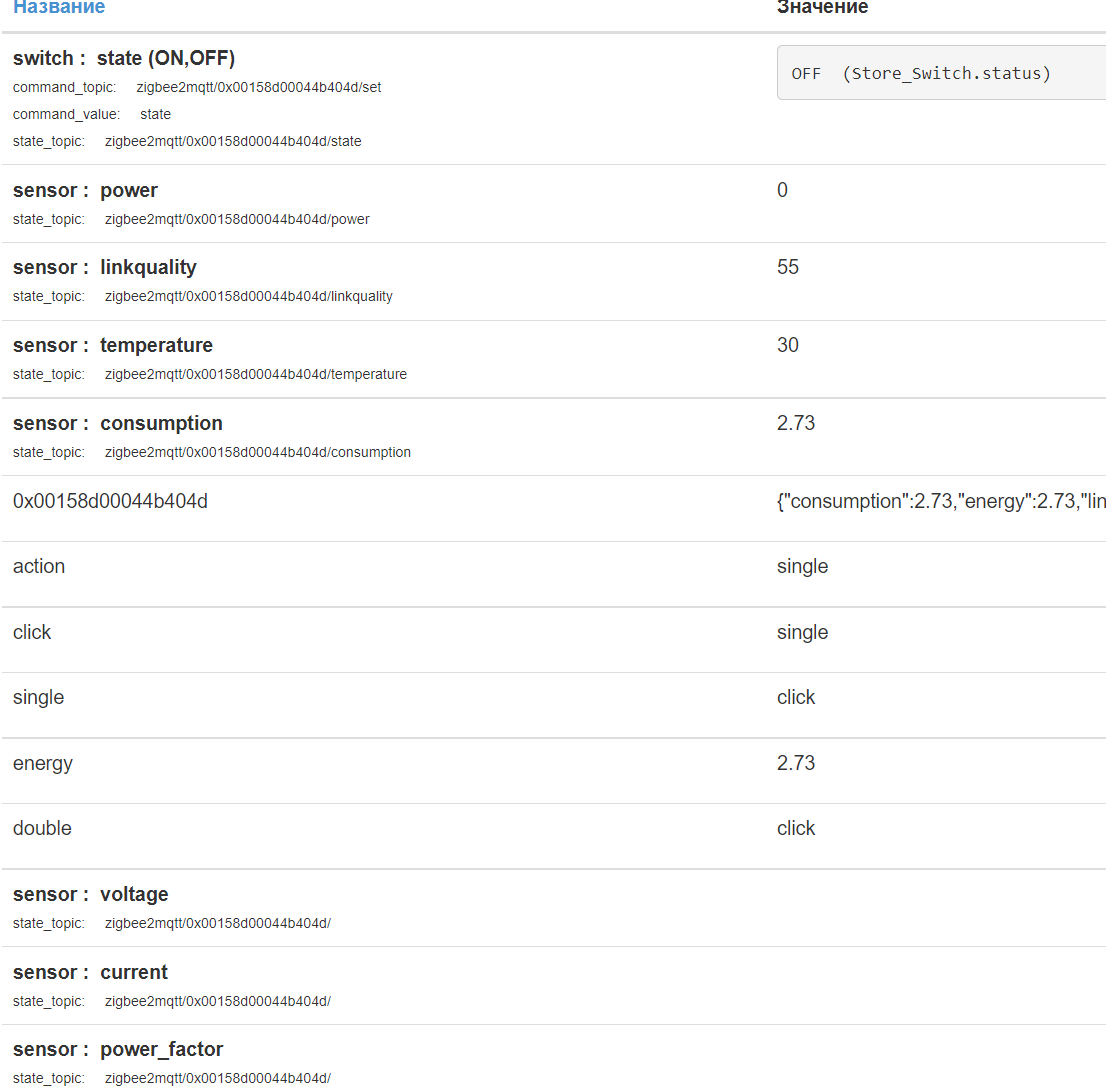Click the "Значение" column header
Image resolution: width=1106 pixels, height=1089 pixels.
(822, 7)
